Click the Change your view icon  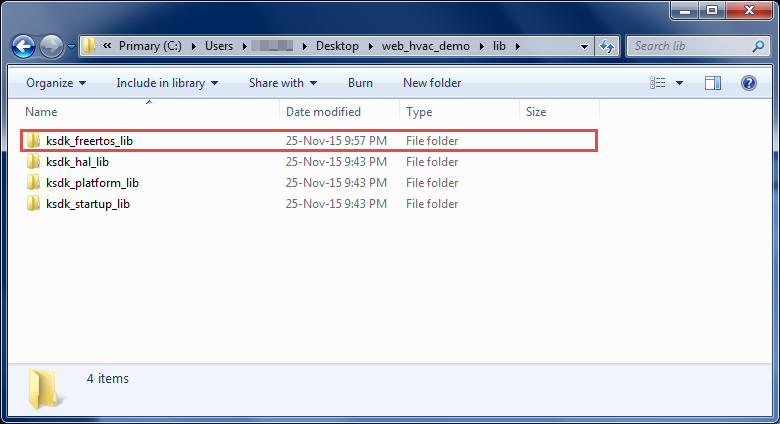(658, 83)
